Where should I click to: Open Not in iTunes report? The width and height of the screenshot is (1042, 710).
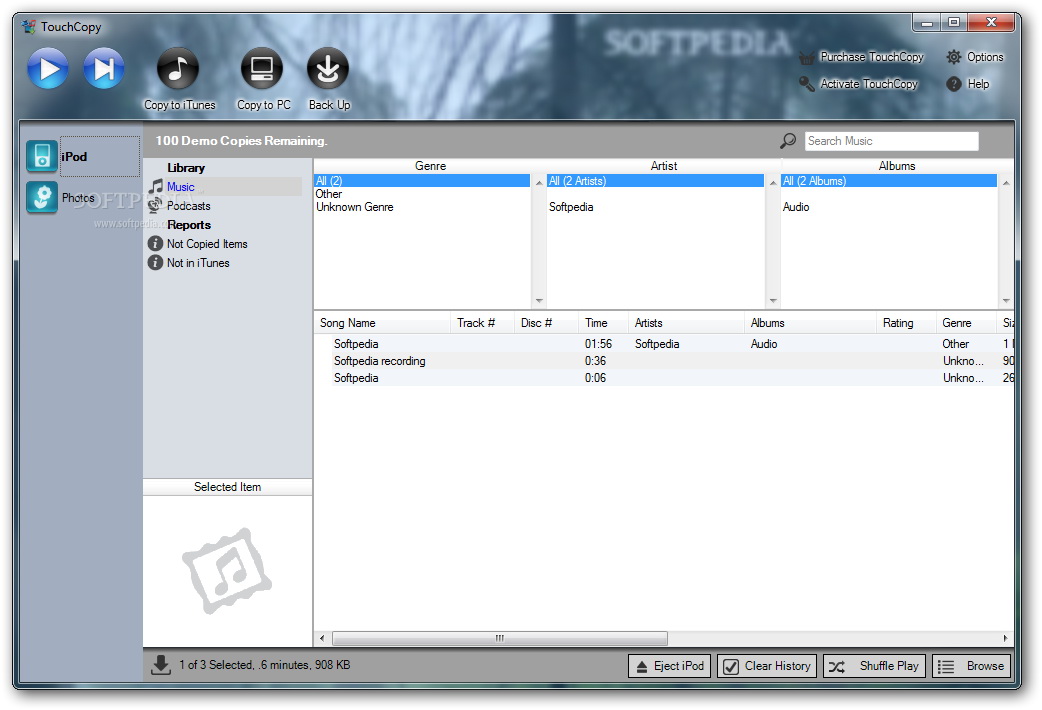[198, 263]
